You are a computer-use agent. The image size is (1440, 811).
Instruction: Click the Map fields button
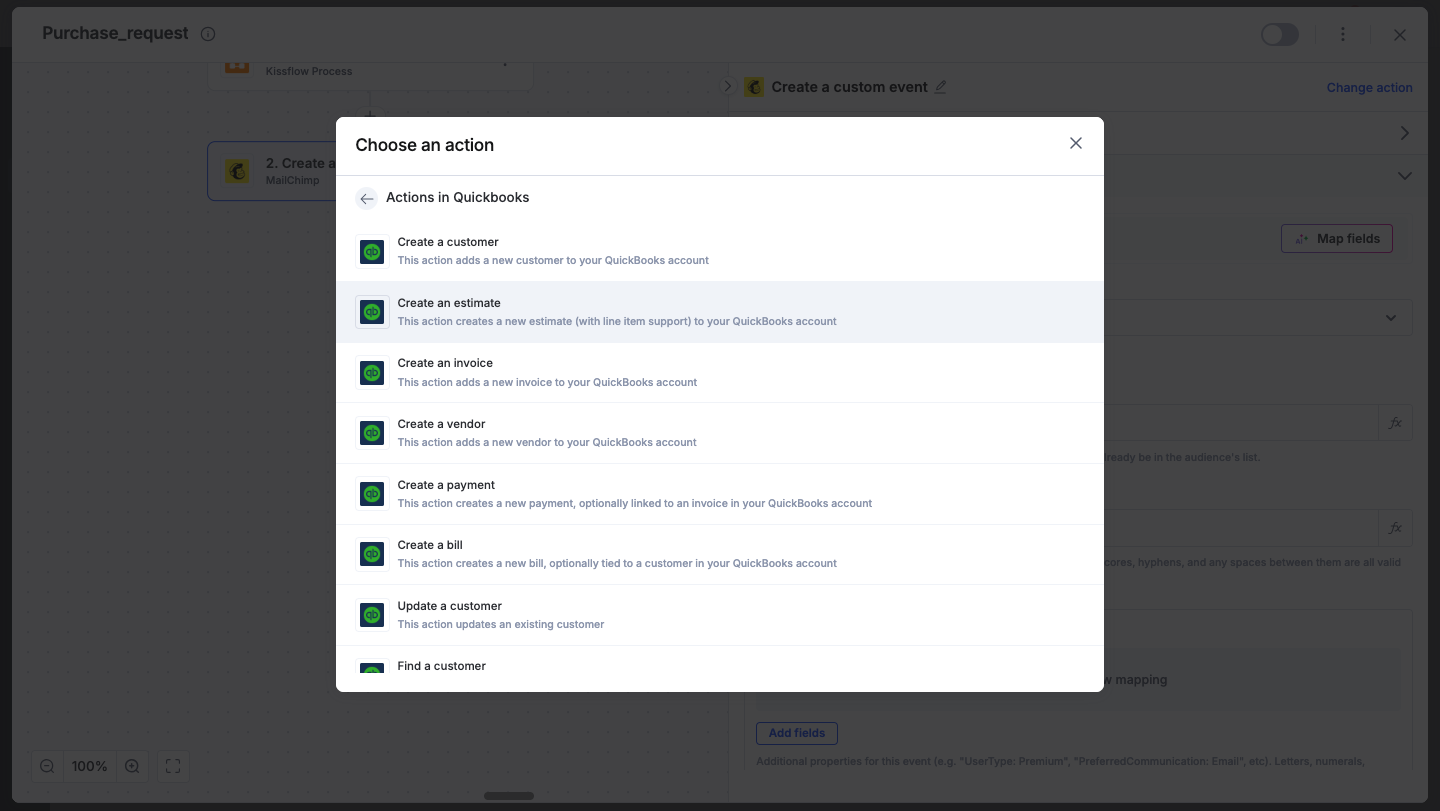pos(1336,239)
